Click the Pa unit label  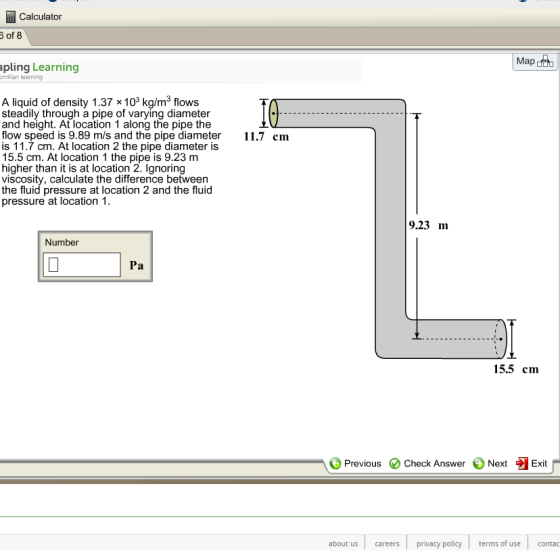click(x=136, y=265)
